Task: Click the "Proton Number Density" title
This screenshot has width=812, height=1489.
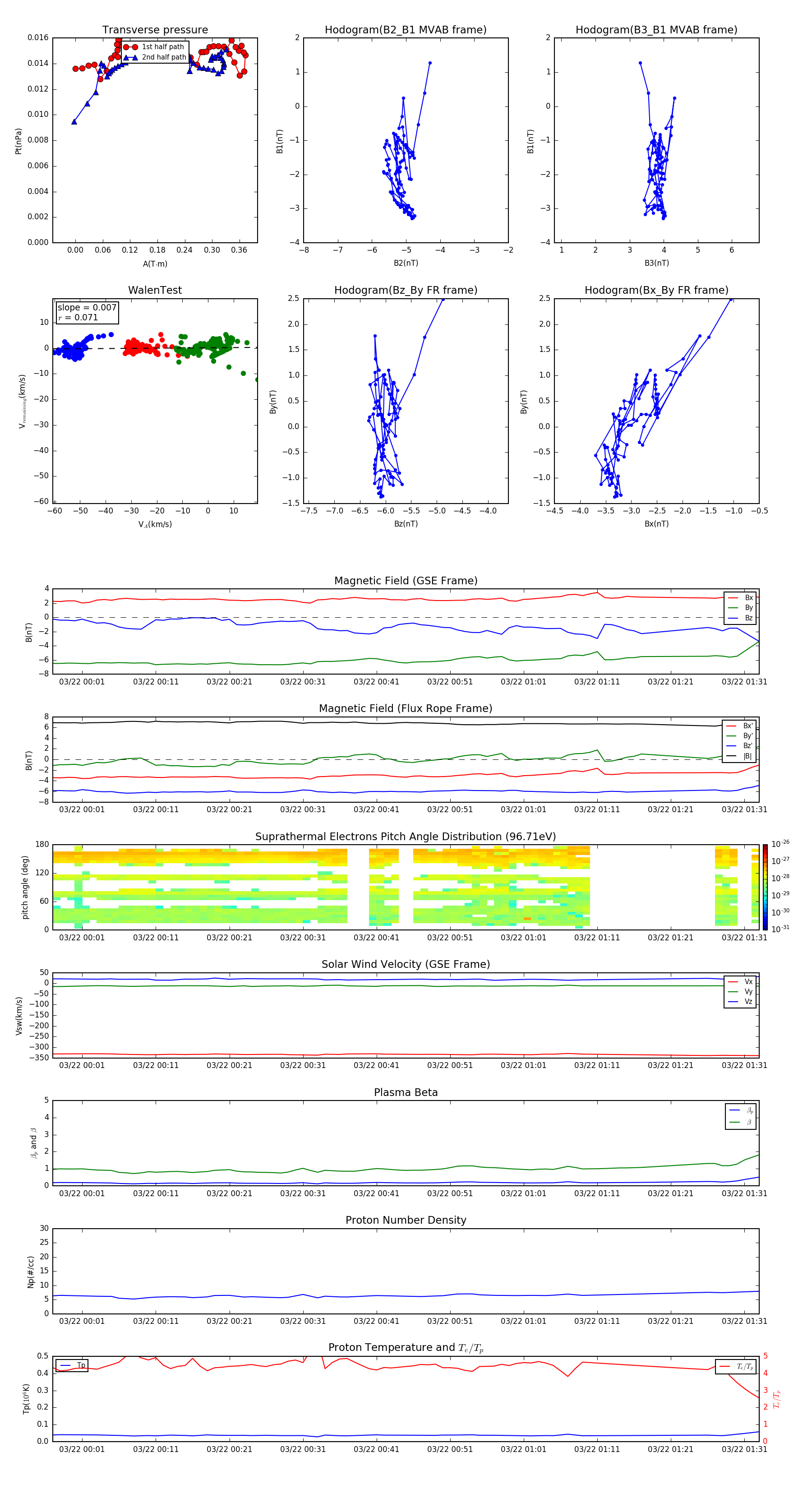Action: [406, 1220]
